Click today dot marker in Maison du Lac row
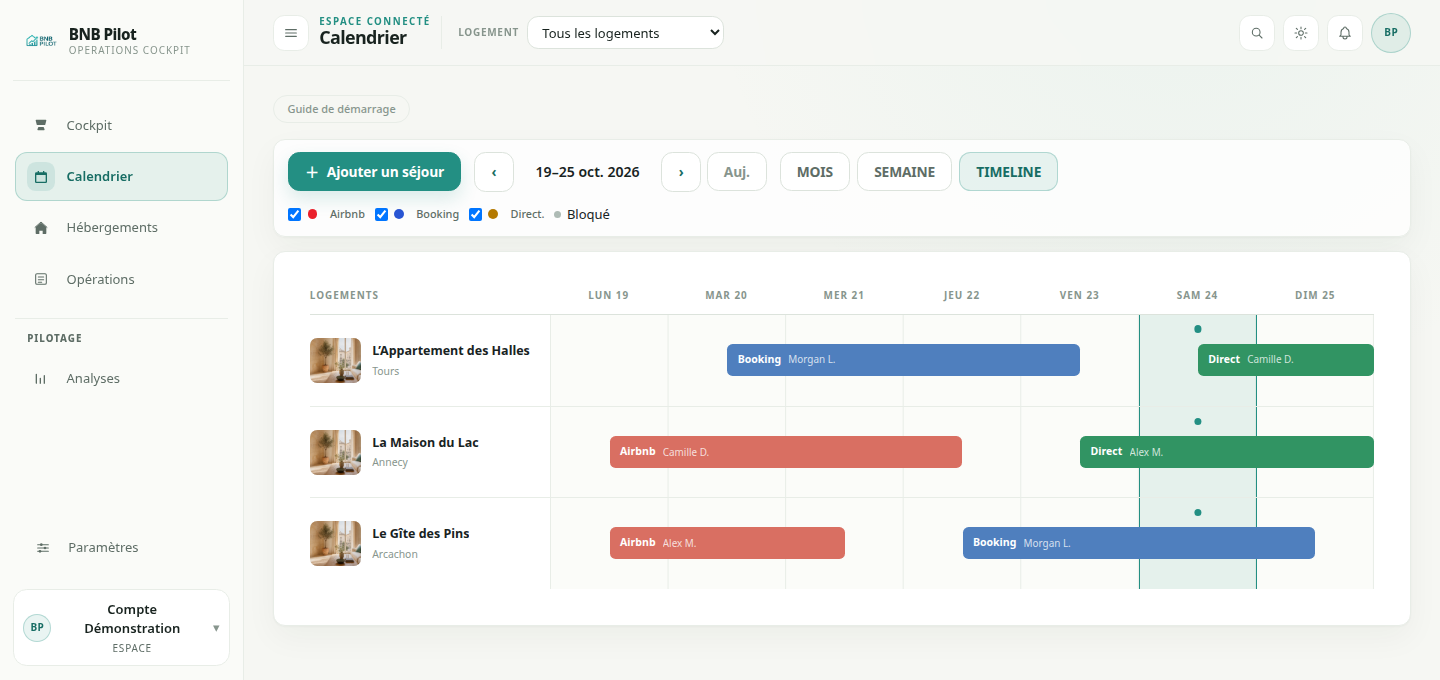The image size is (1440, 680). [x=1198, y=421]
